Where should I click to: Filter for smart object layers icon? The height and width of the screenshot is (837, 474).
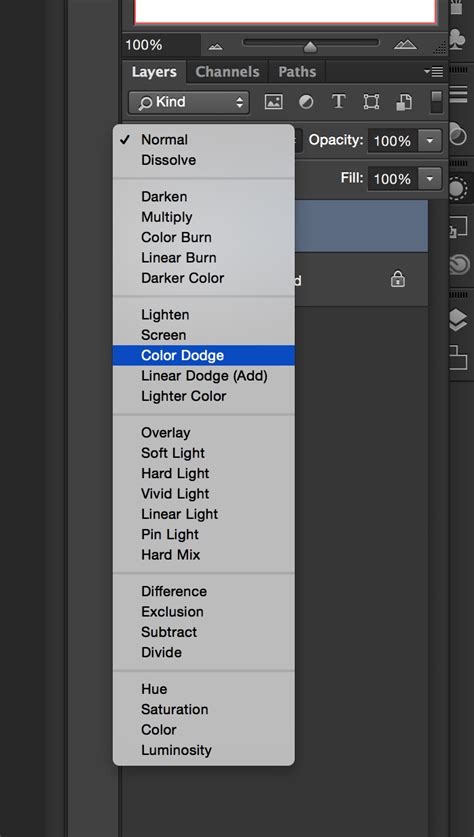(404, 102)
